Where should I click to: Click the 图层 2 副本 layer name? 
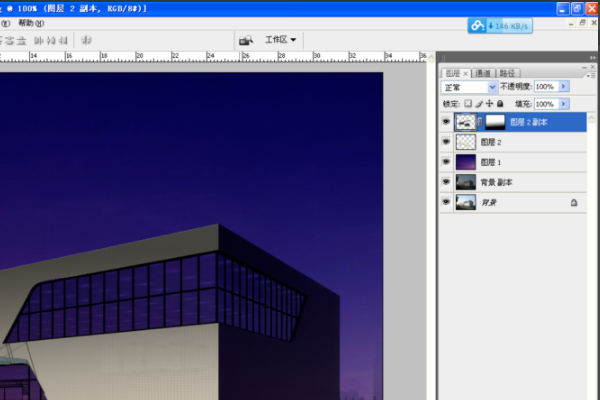pyautogui.click(x=528, y=122)
